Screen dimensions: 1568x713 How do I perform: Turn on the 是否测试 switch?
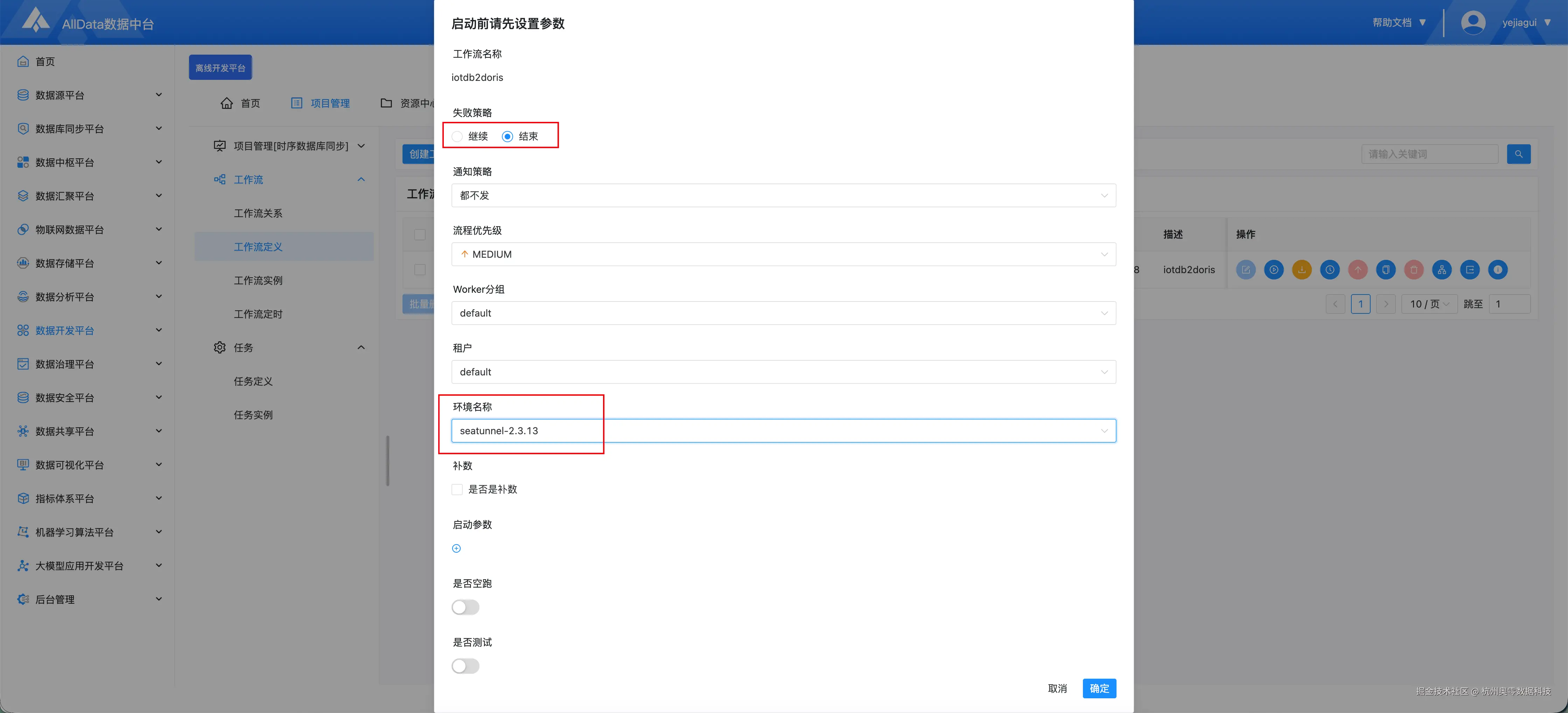tap(465, 666)
